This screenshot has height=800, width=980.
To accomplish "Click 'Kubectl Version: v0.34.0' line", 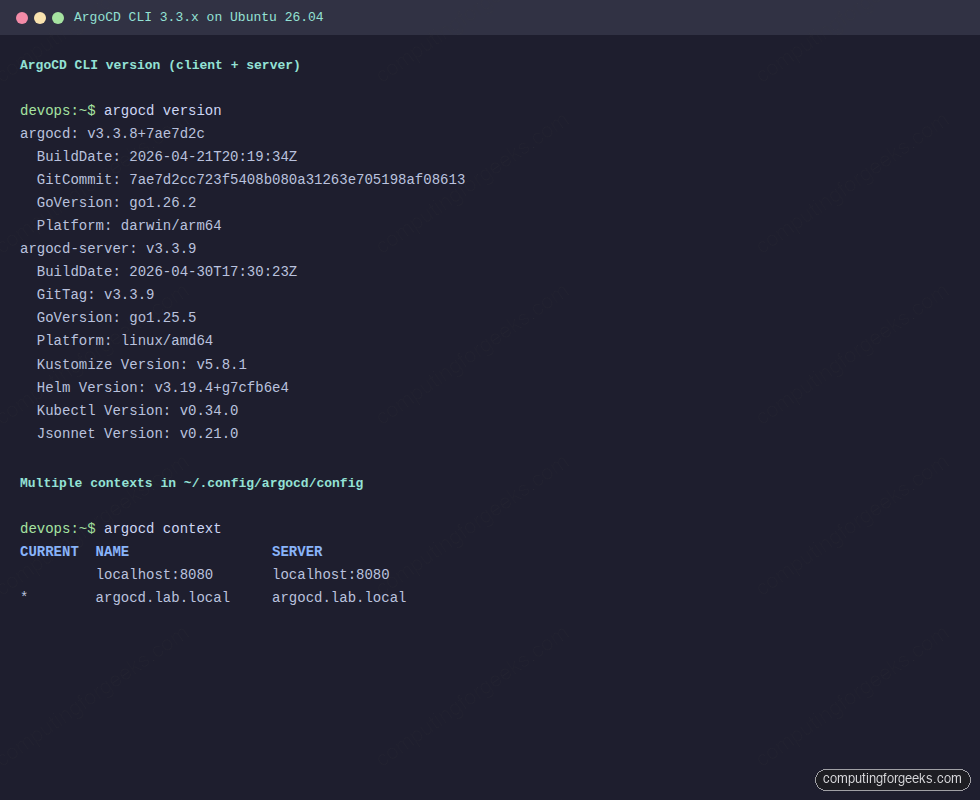I will [138, 411].
